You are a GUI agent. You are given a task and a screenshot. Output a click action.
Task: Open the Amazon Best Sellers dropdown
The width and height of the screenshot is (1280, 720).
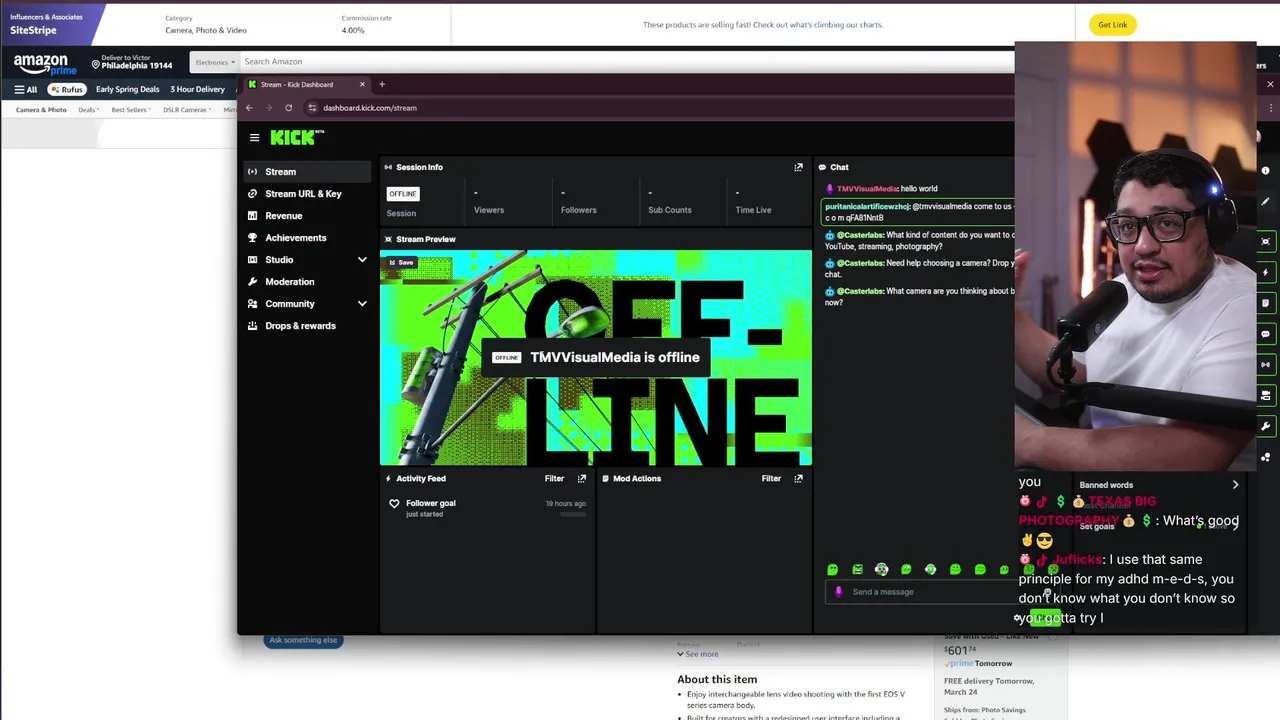click(131, 110)
